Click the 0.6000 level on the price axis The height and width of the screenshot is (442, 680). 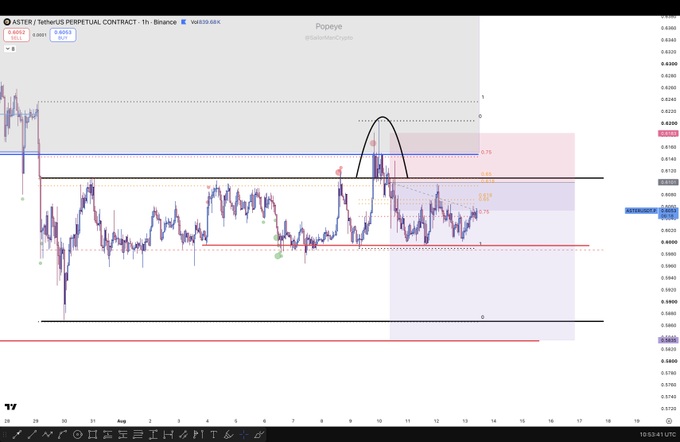coord(669,242)
